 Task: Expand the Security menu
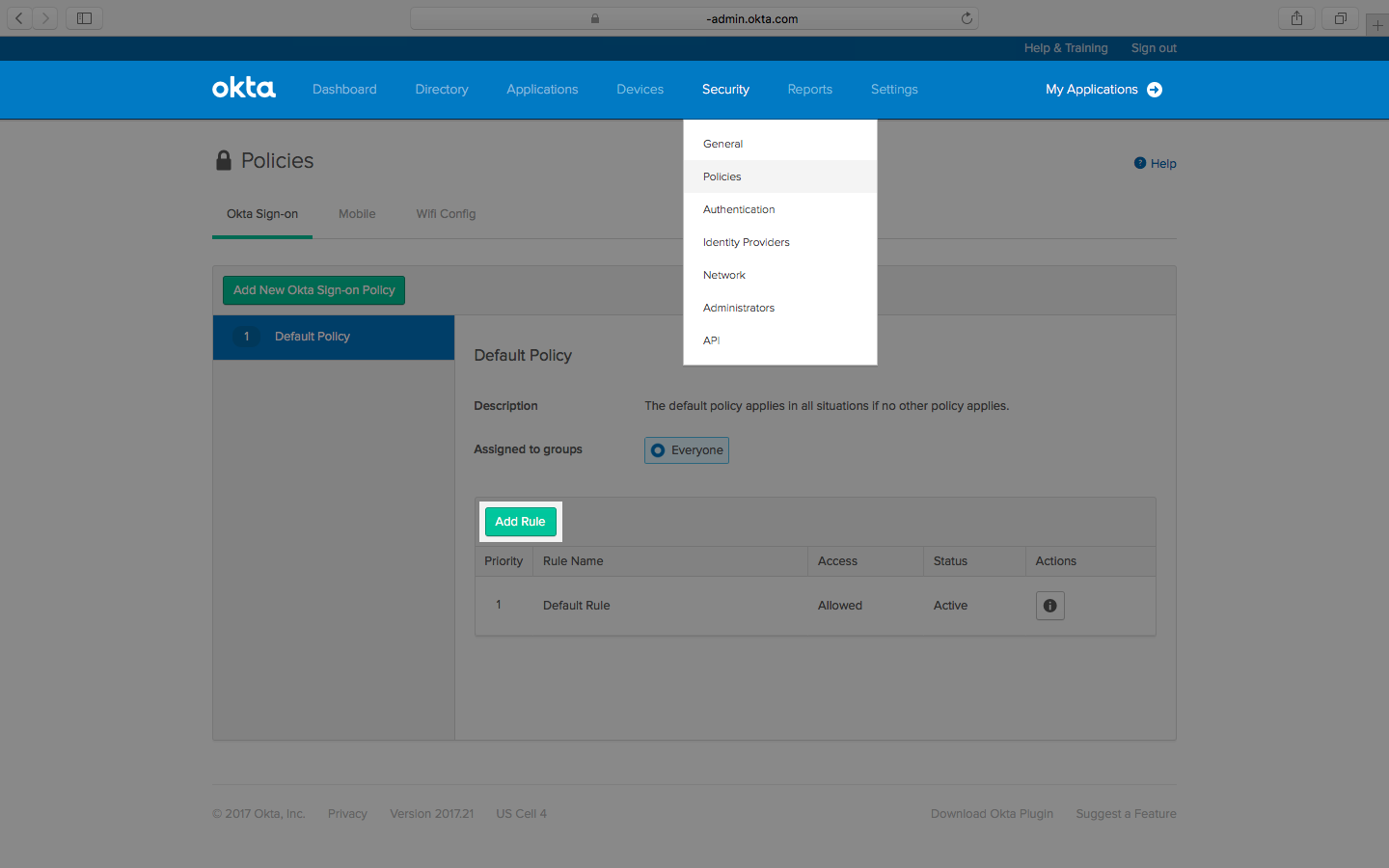[x=725, y=90]
